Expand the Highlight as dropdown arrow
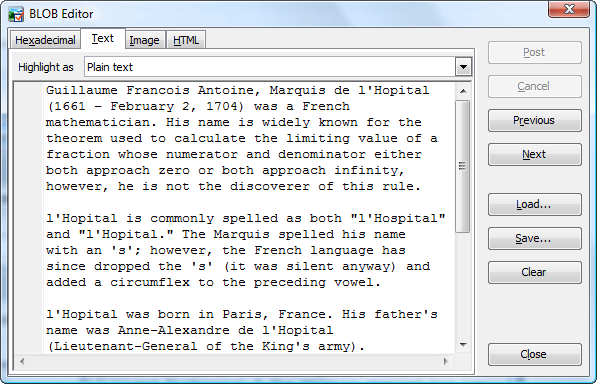 coord(463,67)
